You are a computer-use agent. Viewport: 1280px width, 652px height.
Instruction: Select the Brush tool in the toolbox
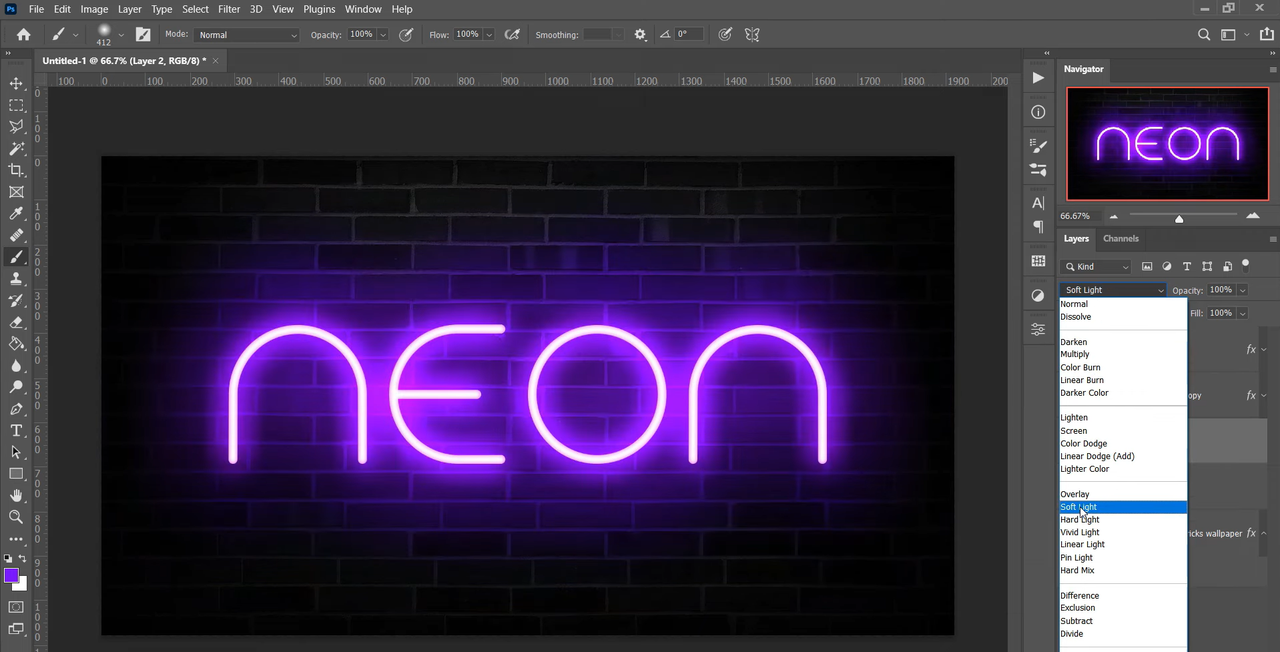[16, 257]
